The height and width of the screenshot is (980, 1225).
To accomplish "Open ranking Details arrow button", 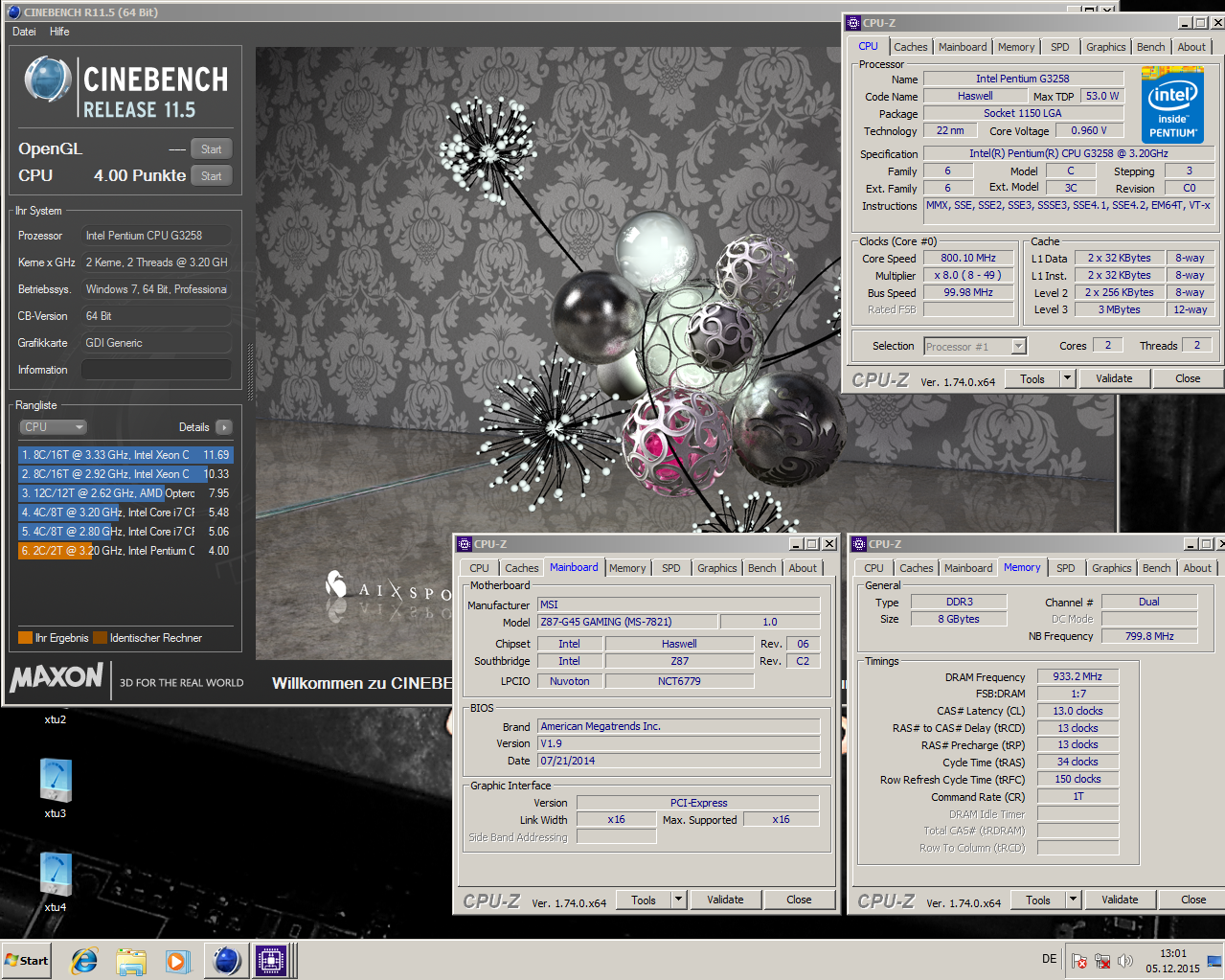I will coord(223,427).
